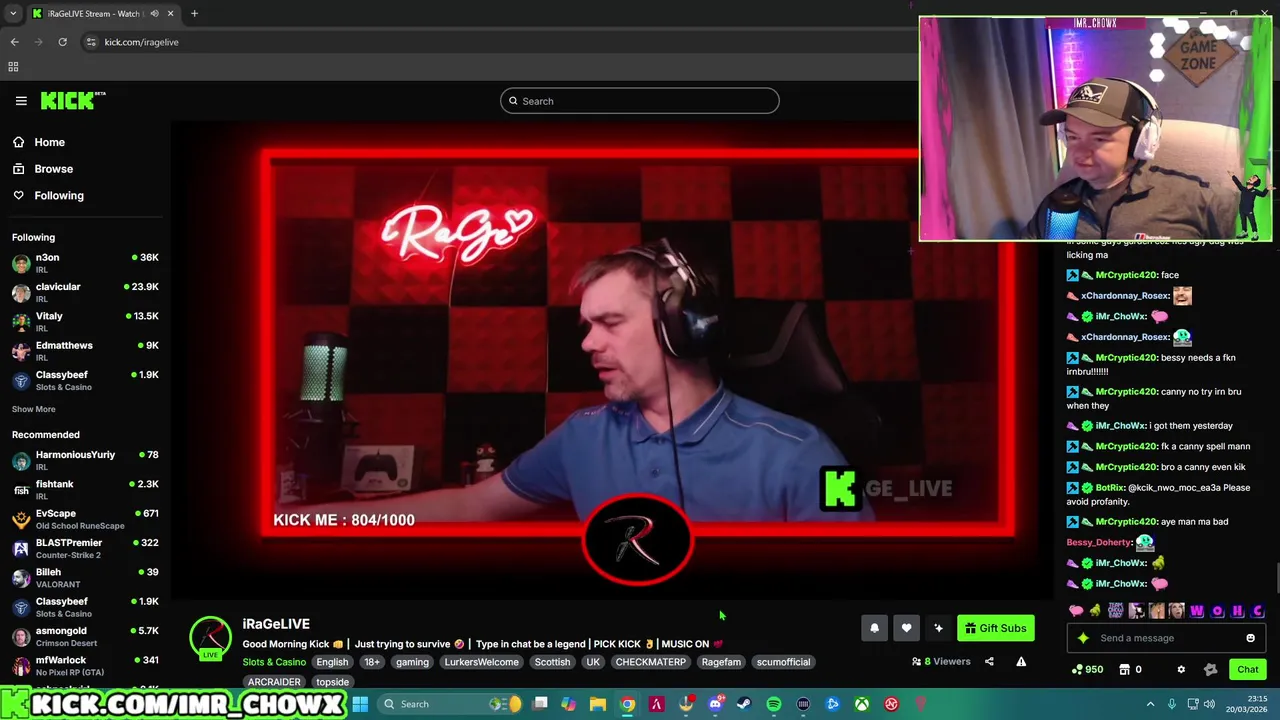Viewport: 1280px width, 720px height.
Task: Expand Show more under Following
Action: click(x=34, y=409)
